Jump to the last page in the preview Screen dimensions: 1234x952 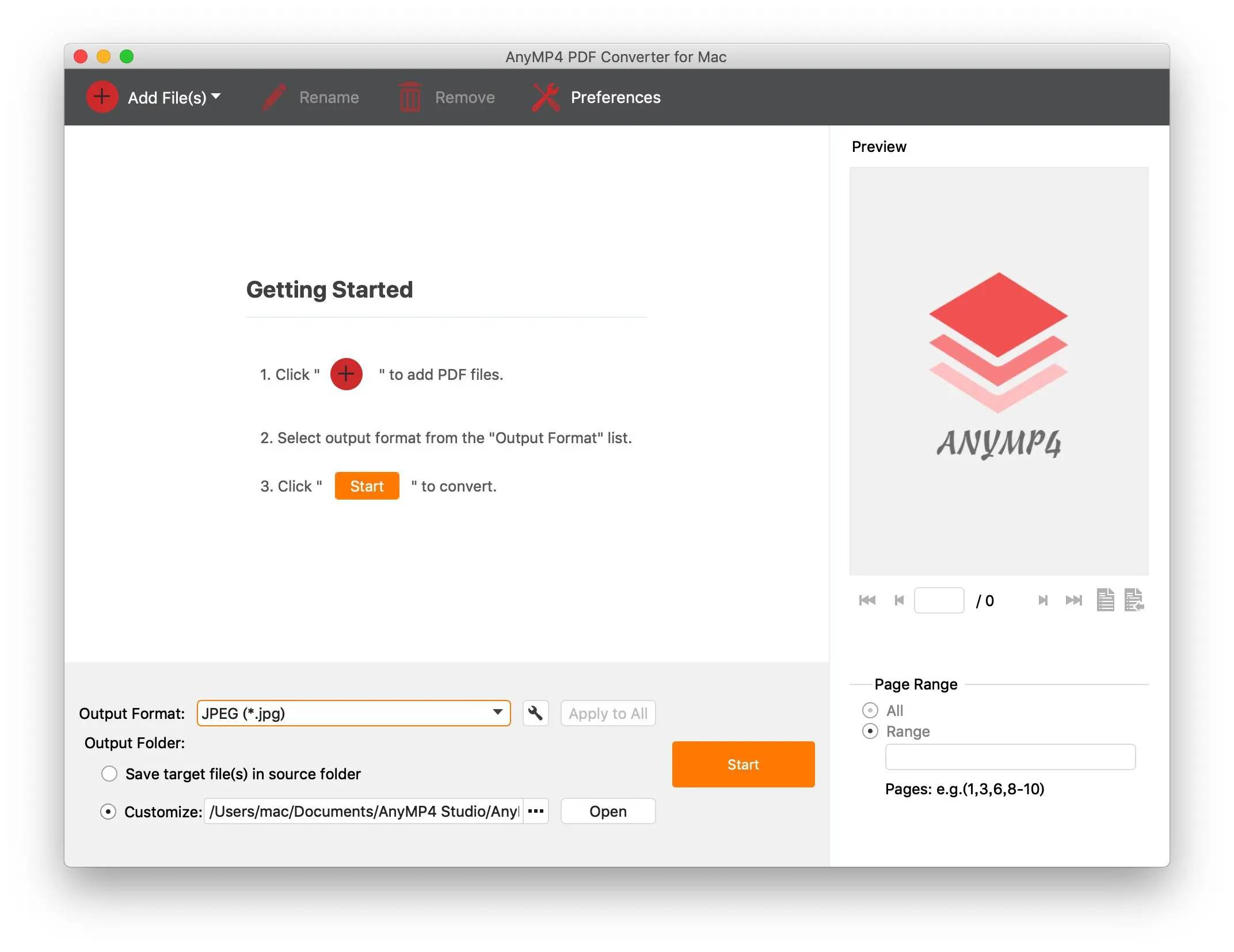pyautogui.click(x=1073, y=600)
